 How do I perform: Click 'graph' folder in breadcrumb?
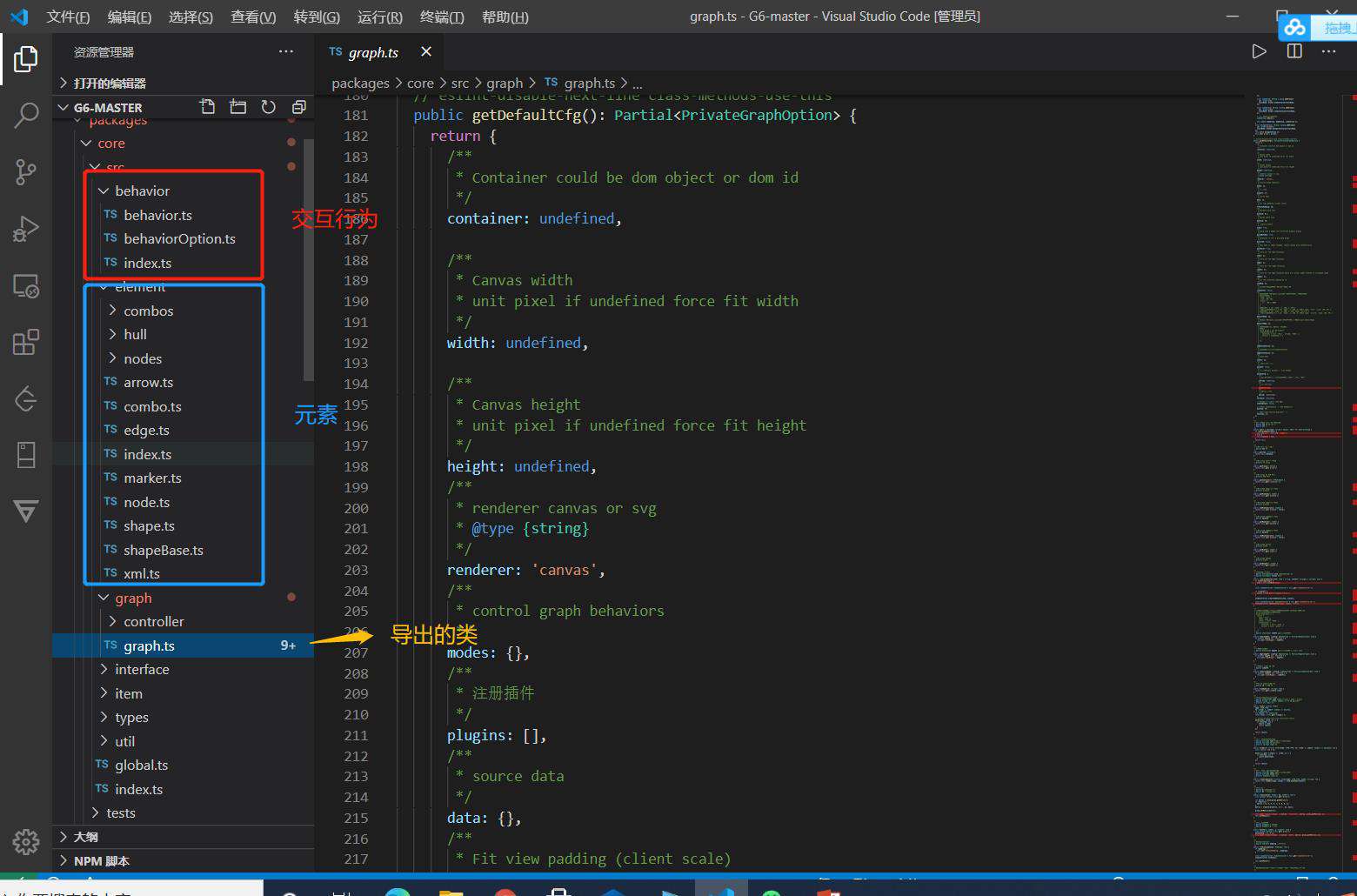(505, 83)
